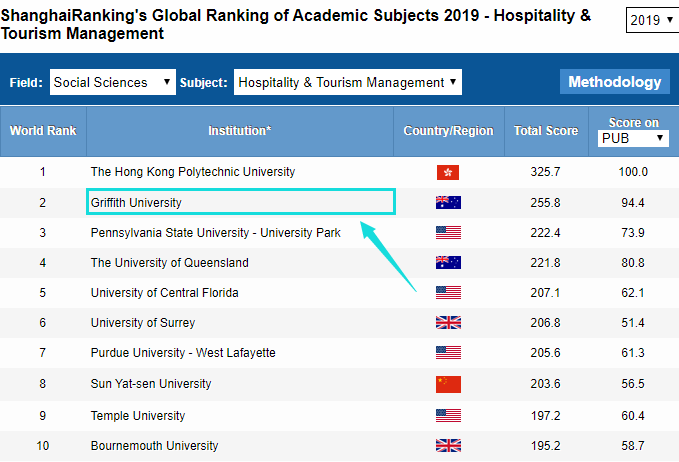Open the Field dropdown showing Social Sciences

point(112,82)
